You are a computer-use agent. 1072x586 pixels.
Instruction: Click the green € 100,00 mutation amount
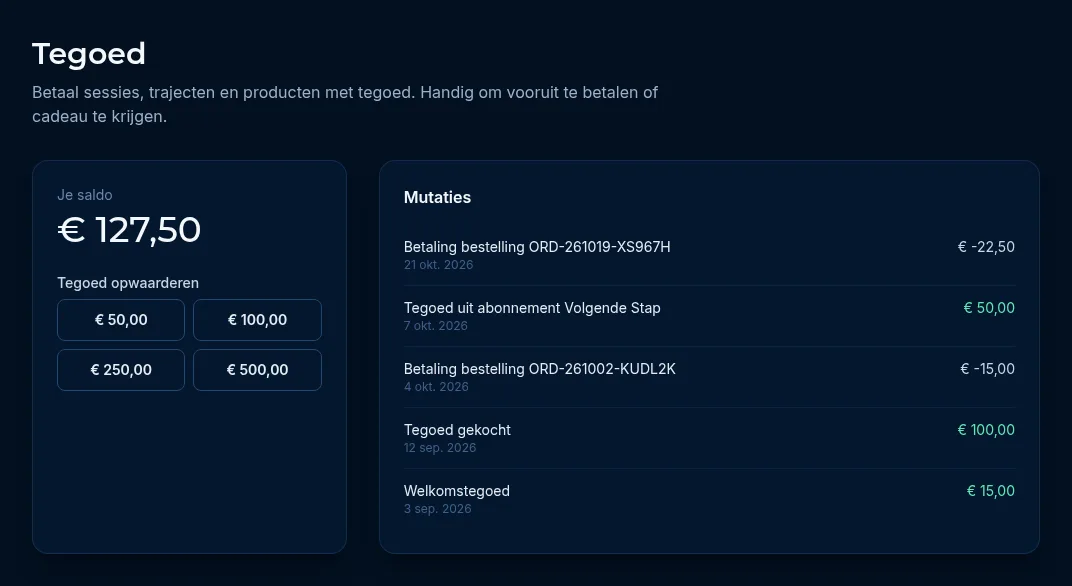[986, 429]
